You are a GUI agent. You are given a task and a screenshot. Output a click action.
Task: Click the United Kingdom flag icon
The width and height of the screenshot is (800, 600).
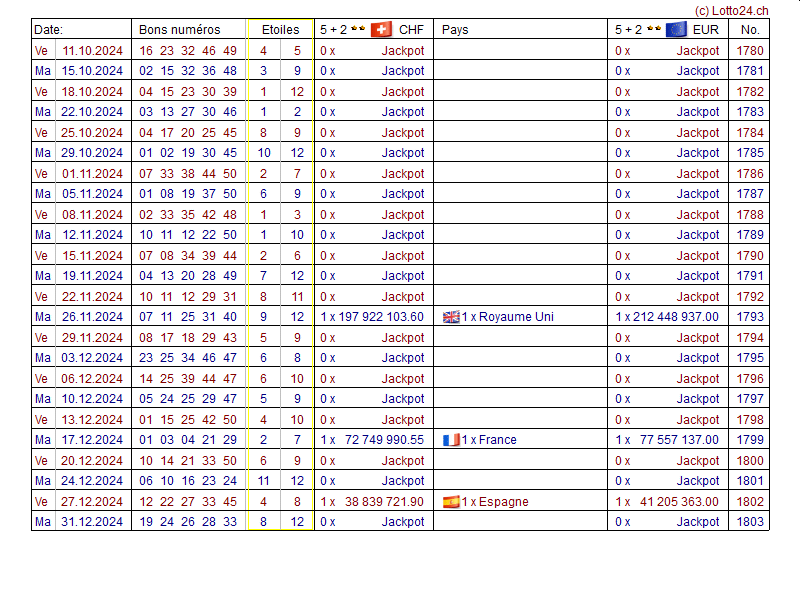[451, 317]
